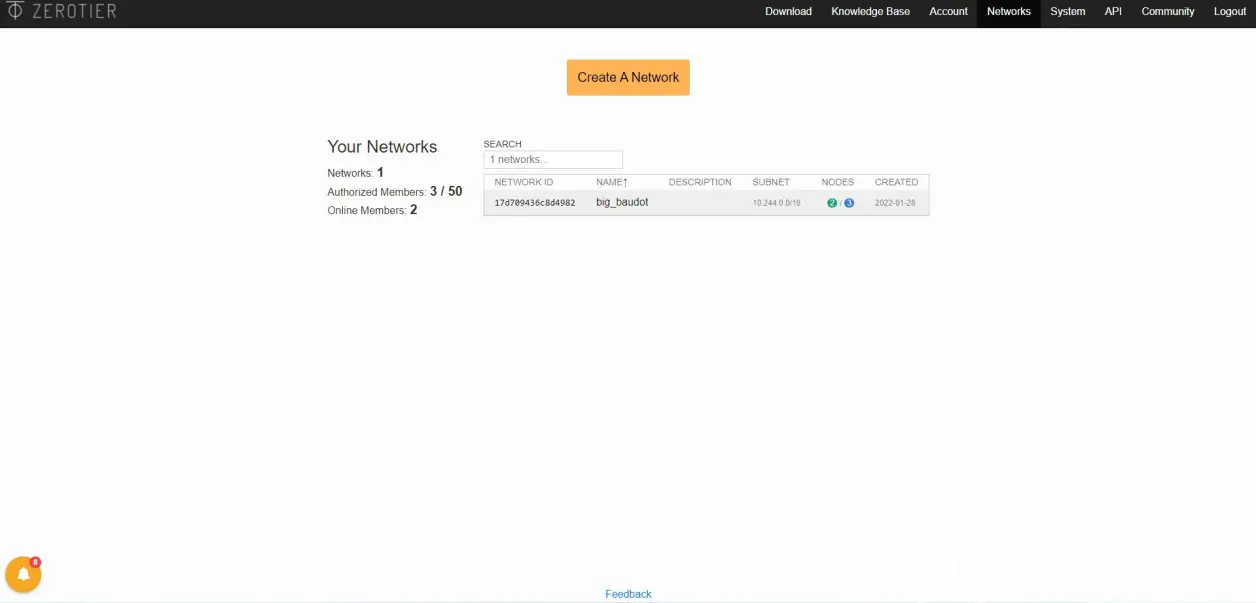
Task: Click the blue authorized nodes badge
Action: [849, 203]
